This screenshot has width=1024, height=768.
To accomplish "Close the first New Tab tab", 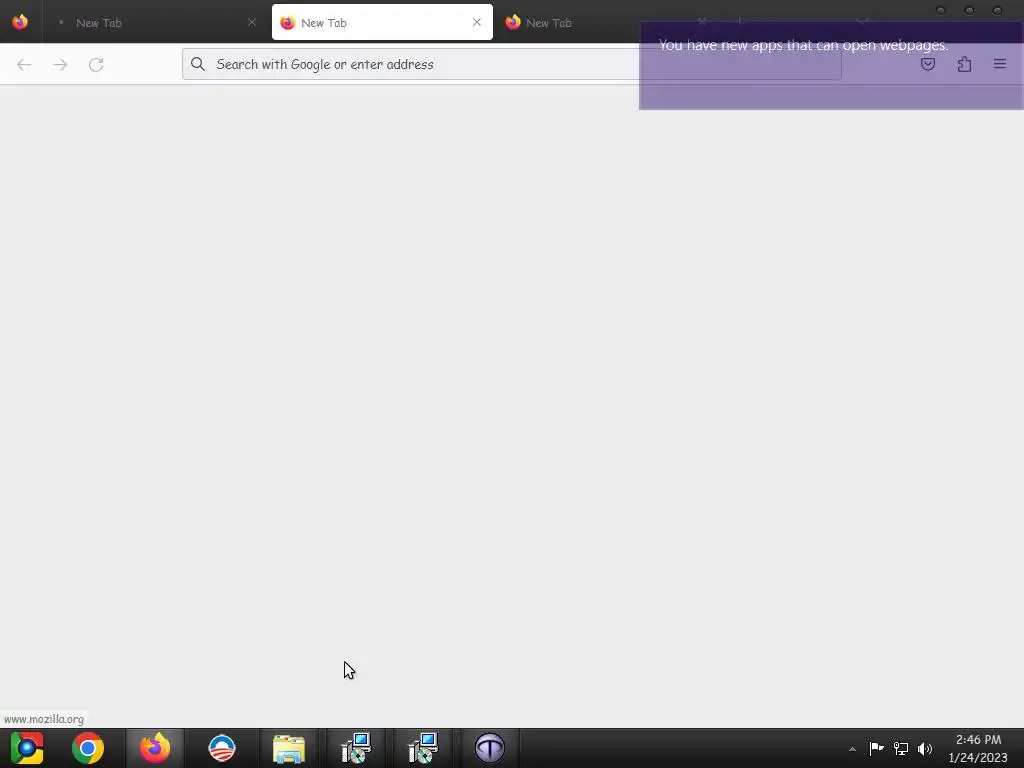I will pos(251,22).
